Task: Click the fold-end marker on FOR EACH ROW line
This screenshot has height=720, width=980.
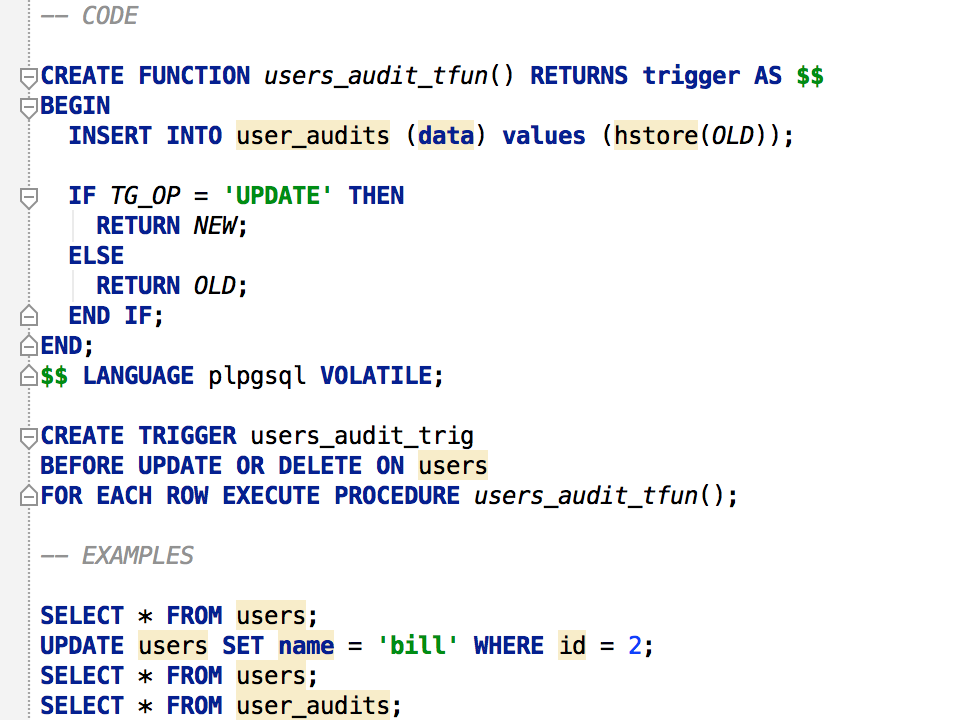Action: [x=28, y=496]
